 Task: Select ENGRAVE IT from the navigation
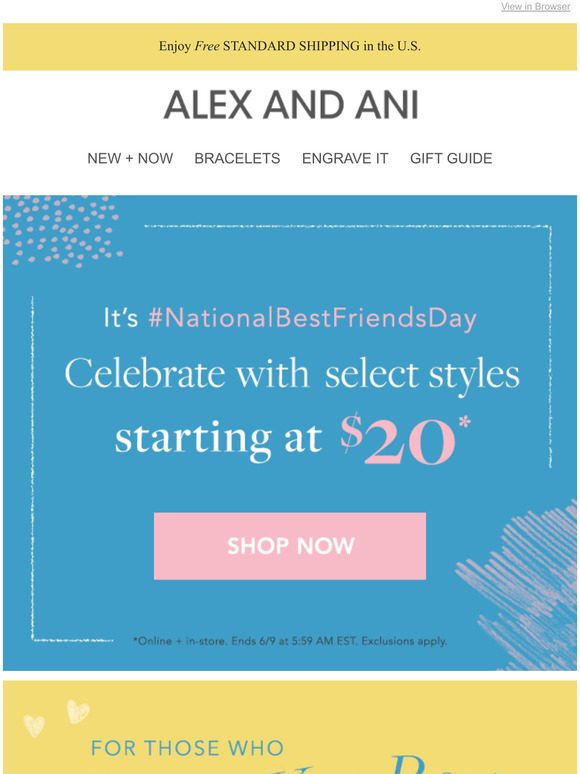pos(345,158)
